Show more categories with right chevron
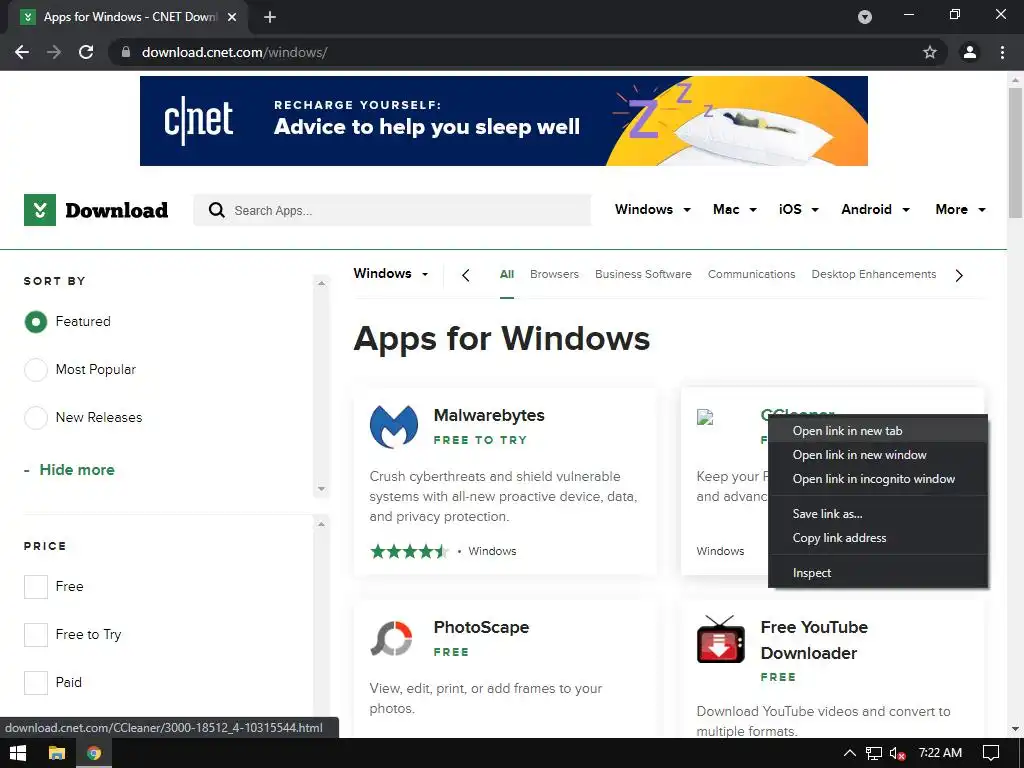This screenshot has height=768, width=1024. 959,276
